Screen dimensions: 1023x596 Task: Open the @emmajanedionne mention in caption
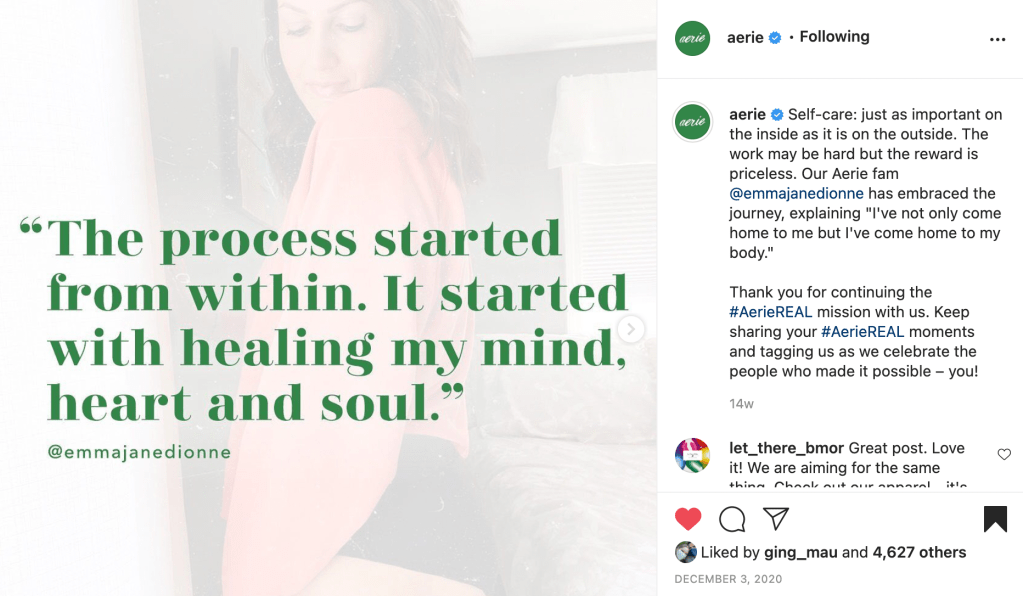[x=796, y=194]
